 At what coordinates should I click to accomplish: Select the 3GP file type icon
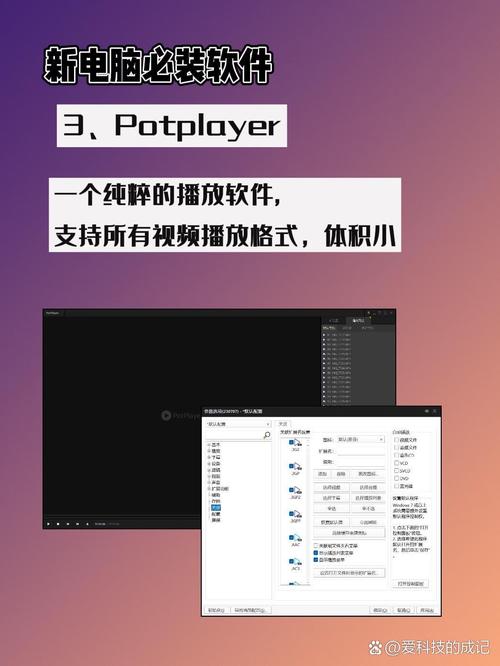295,468
